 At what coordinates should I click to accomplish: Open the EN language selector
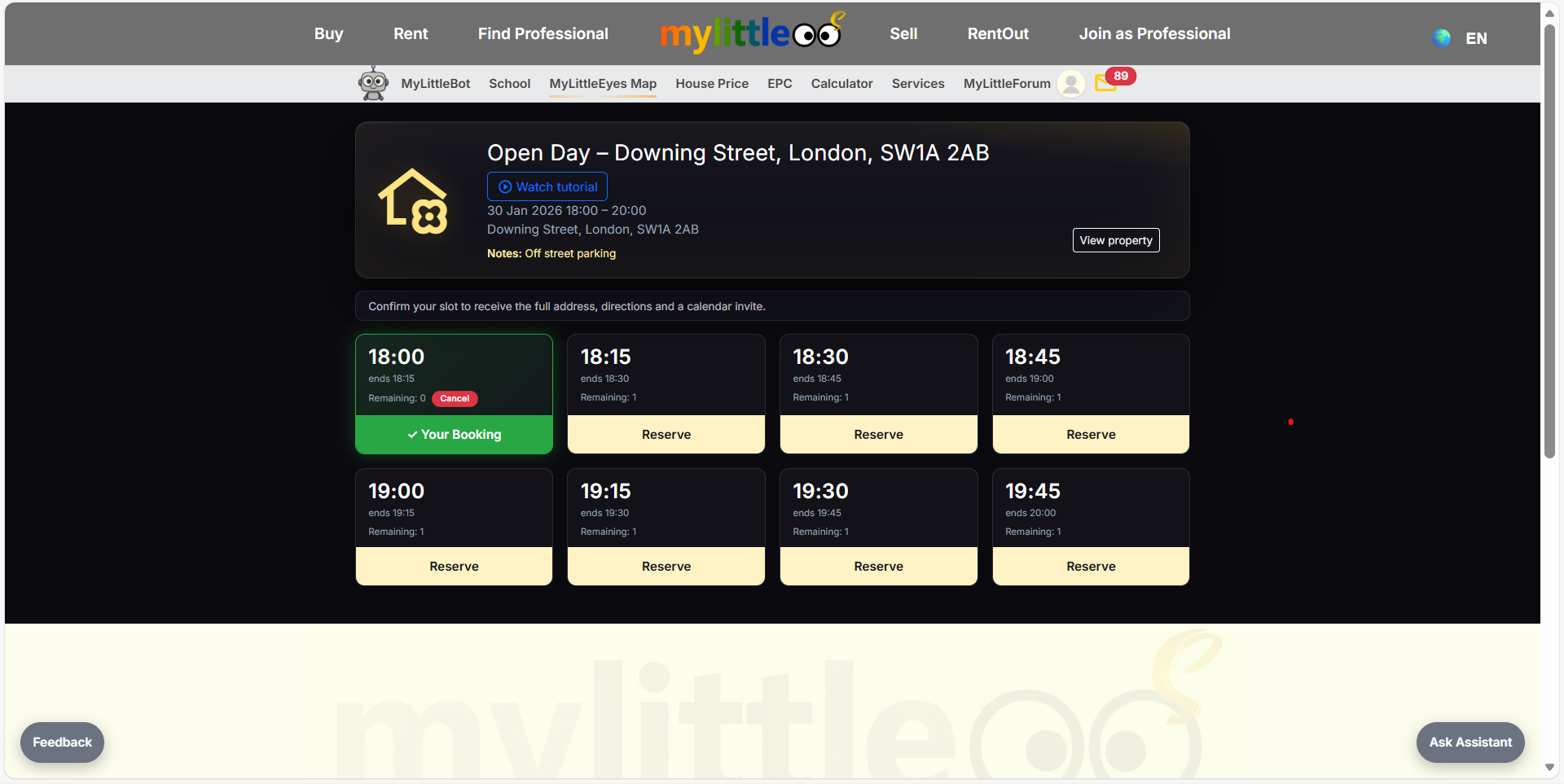tap(1475, 37)
